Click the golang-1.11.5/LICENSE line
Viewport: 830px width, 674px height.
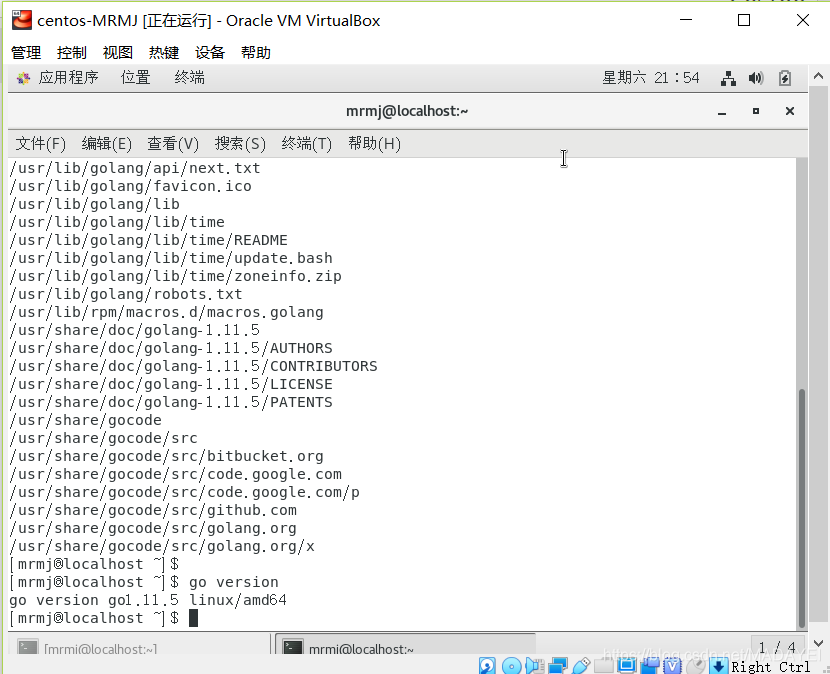pyautogui.click(x=171, y=384)
